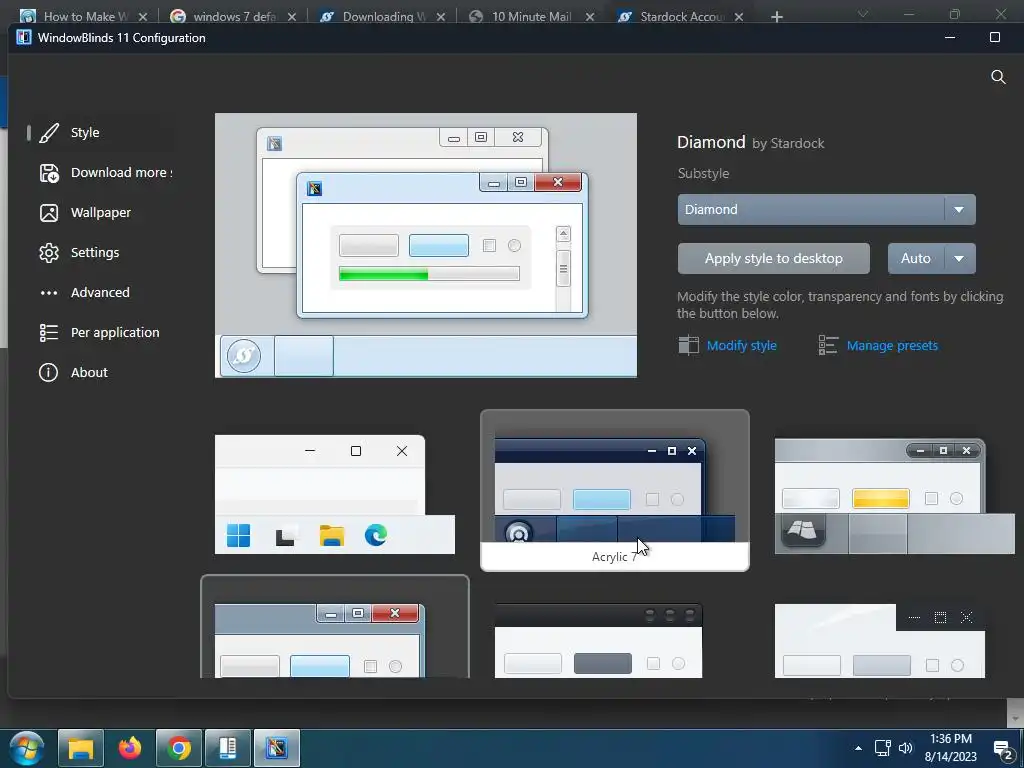Image resolution: width=1024 pixels, height=768 pixels.
Task: Show hidden tray icons arrow
Action: [858, 748]
